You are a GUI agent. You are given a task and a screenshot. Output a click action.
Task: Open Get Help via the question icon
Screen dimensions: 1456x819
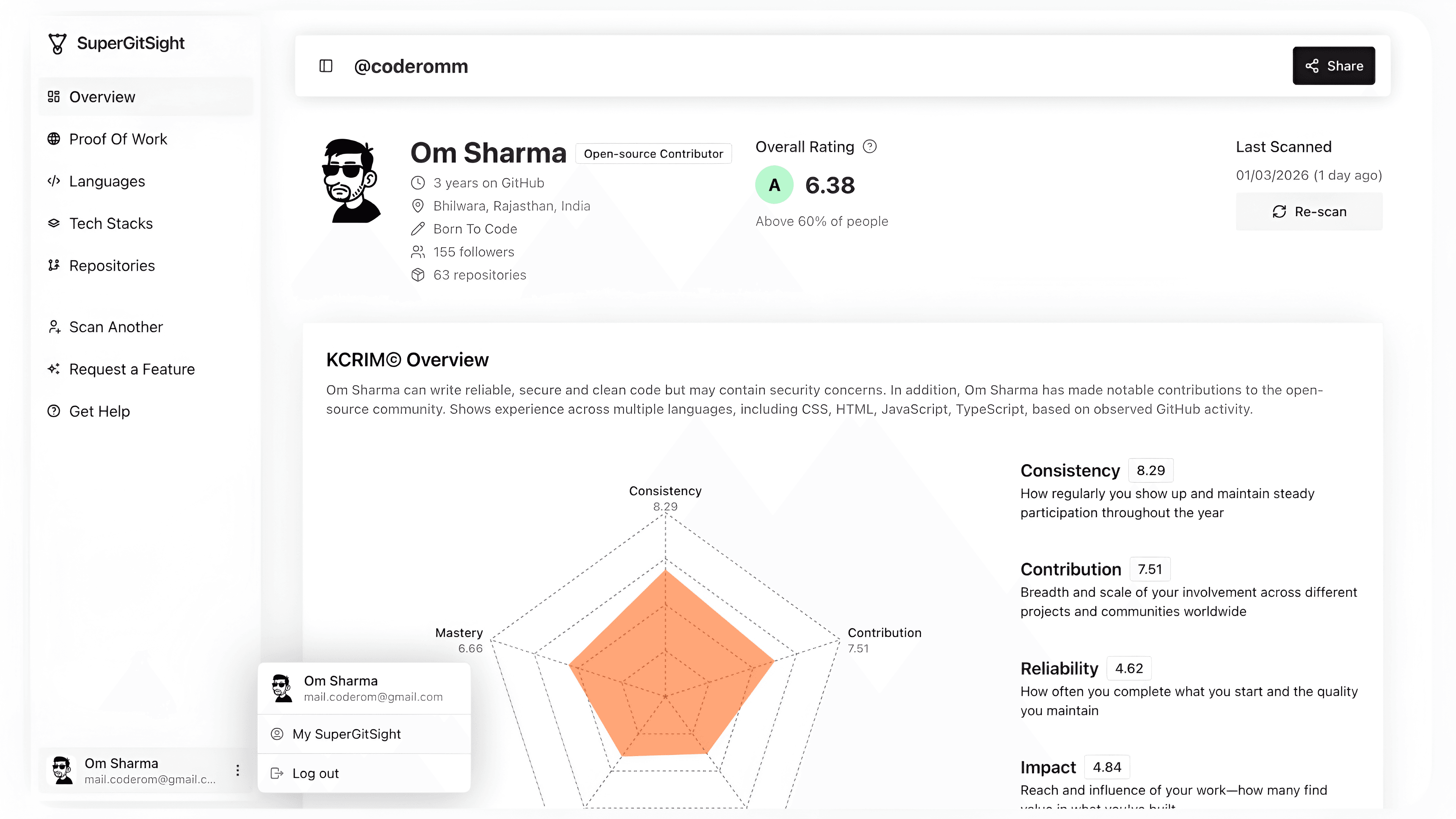pos(54,411)
